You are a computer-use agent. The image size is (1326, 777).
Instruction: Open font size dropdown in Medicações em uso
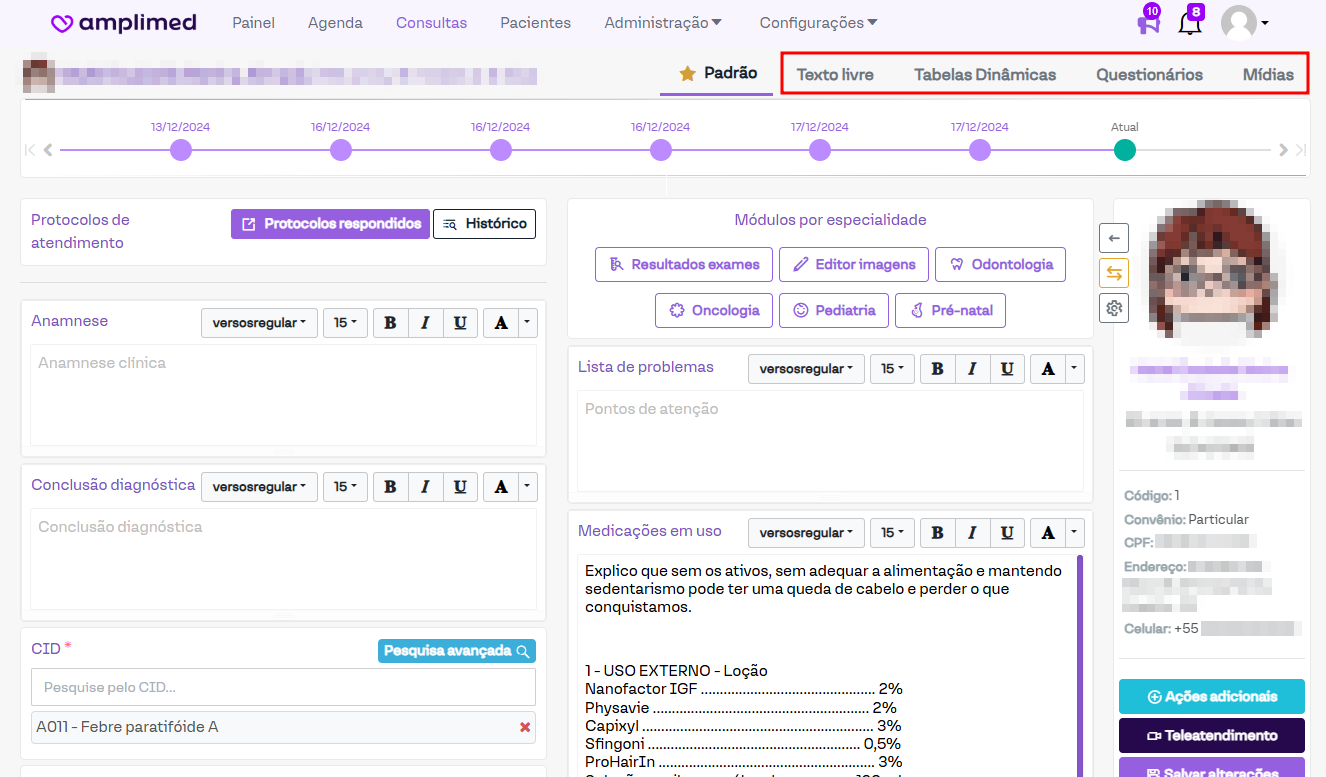point(892,533)
